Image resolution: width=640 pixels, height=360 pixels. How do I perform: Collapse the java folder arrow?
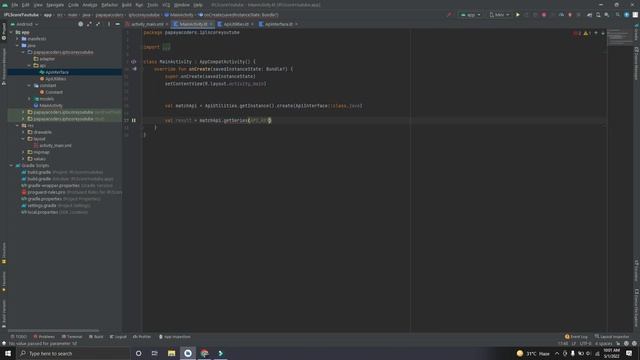pyautogui.click(x=18, y=46)
